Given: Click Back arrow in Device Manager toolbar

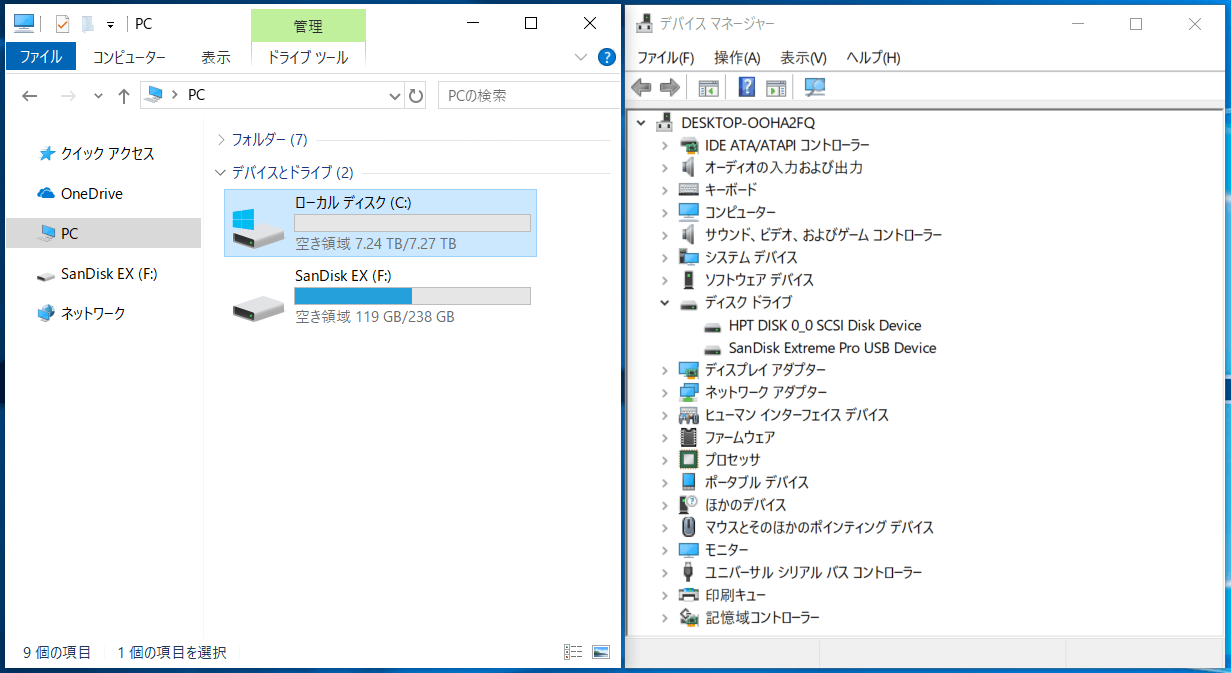Looking at the screenshot, I should 641,88.
